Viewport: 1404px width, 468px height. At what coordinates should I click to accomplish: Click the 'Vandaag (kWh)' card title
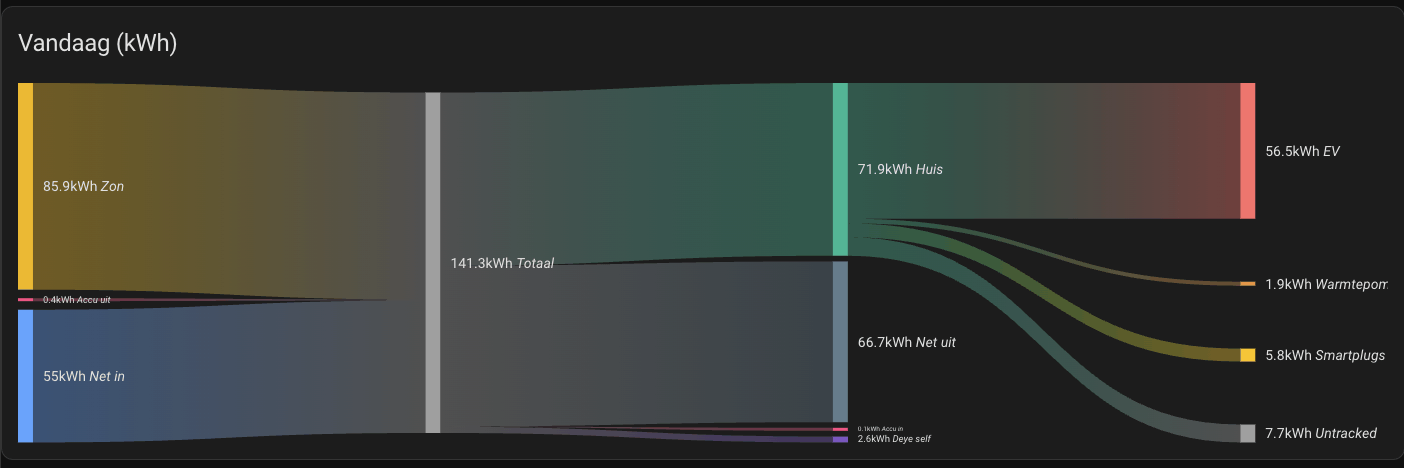click(x=97, y=44)
